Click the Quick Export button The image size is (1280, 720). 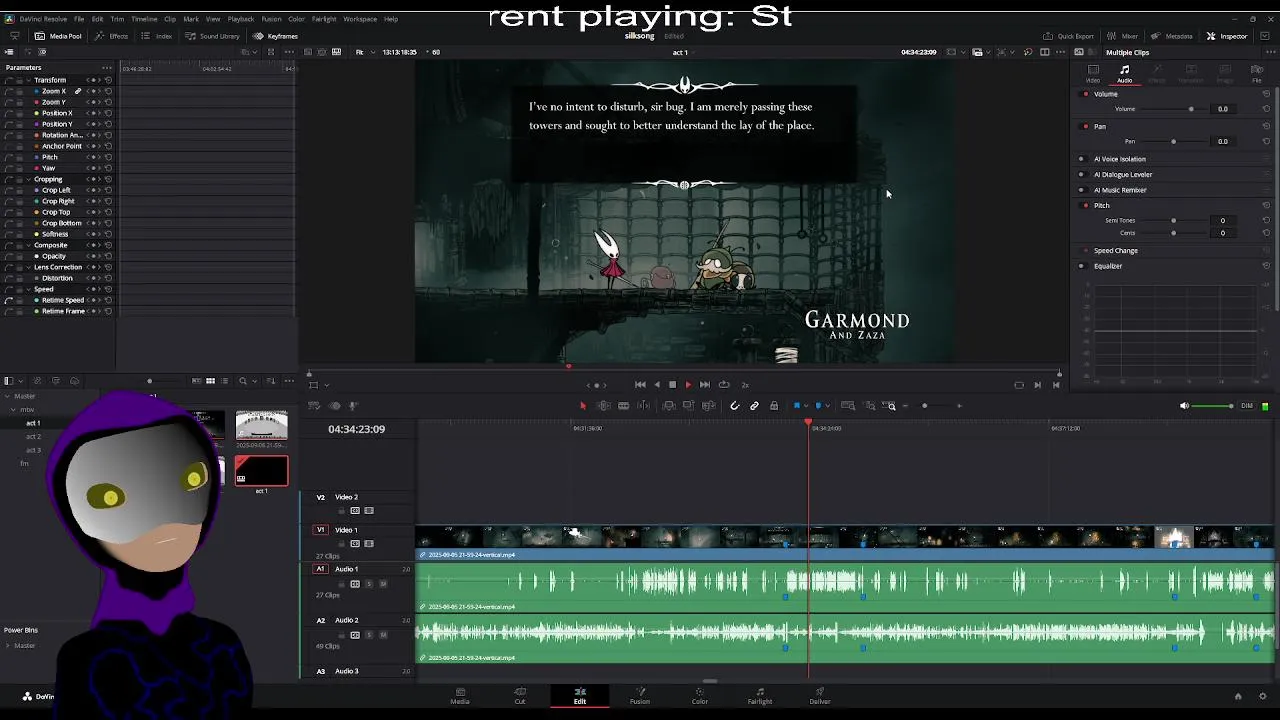(x=1069, y=36)
